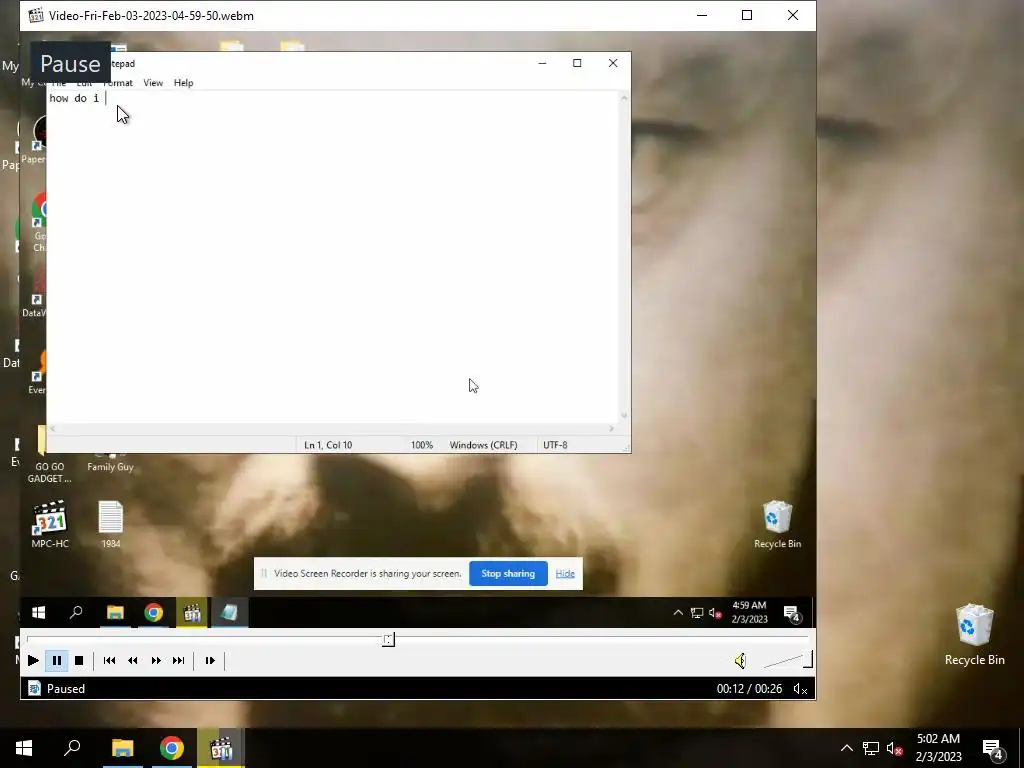This screenshot has height=768, width=1024.
Task: Open Windows search from the real taskbar
Action: tap(72, 748)
